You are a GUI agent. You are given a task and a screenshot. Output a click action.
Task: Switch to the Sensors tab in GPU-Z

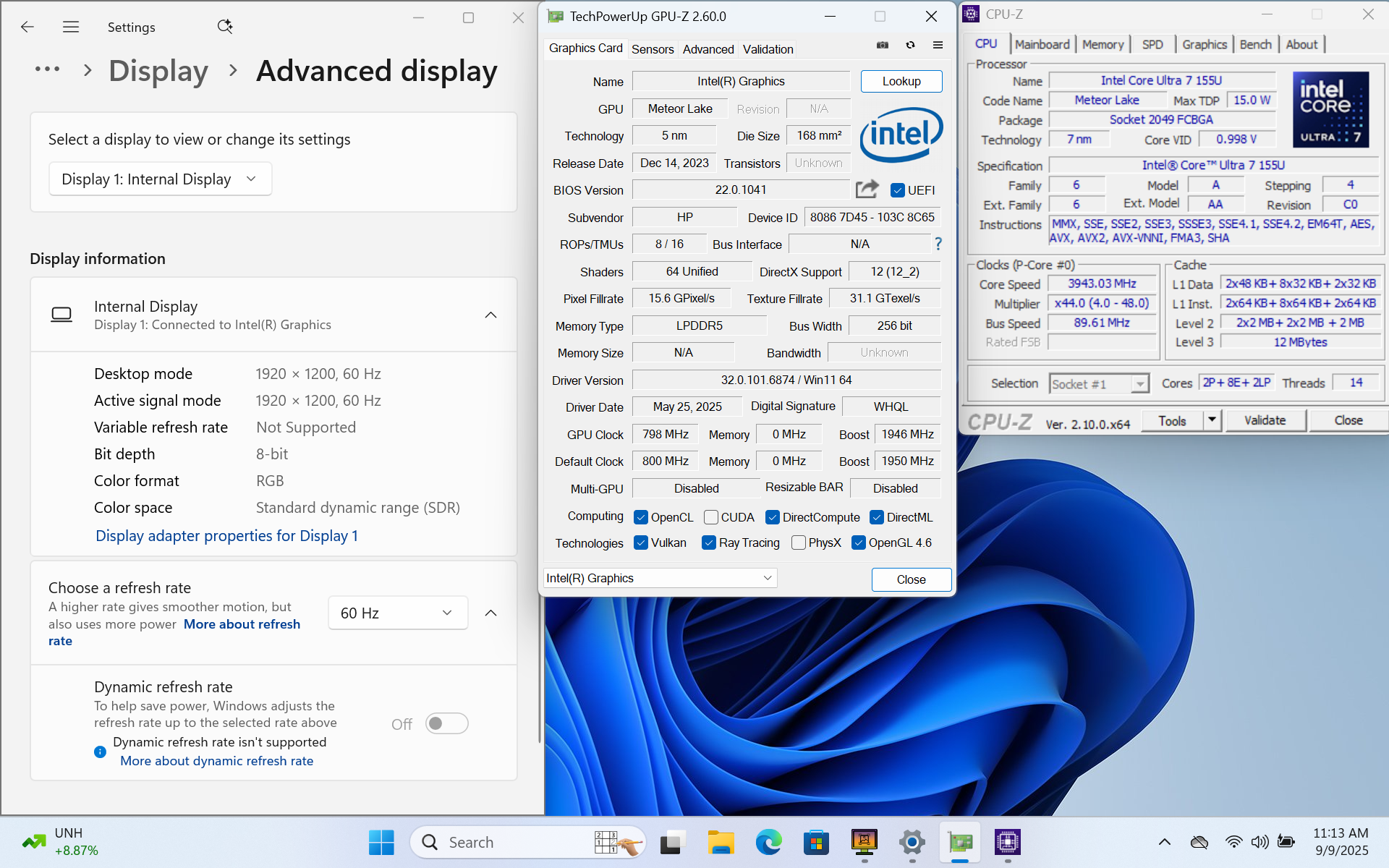(x=652, y=49)
